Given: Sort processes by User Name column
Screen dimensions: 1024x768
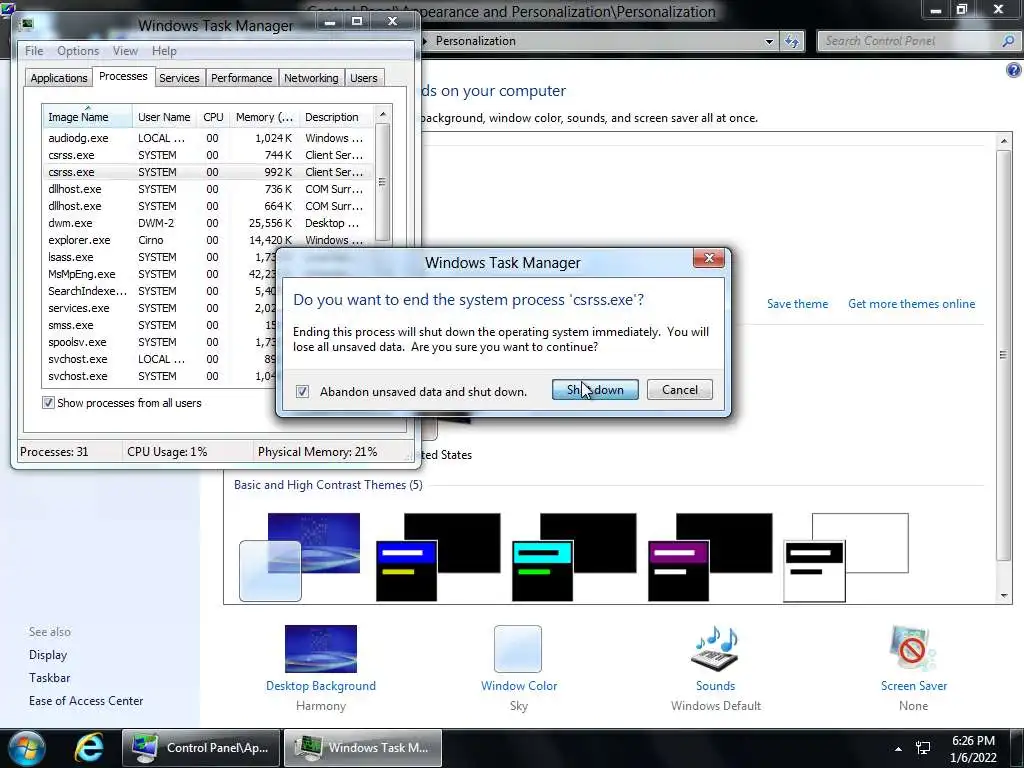Looking at the screenshot, I should coord(164,117).
